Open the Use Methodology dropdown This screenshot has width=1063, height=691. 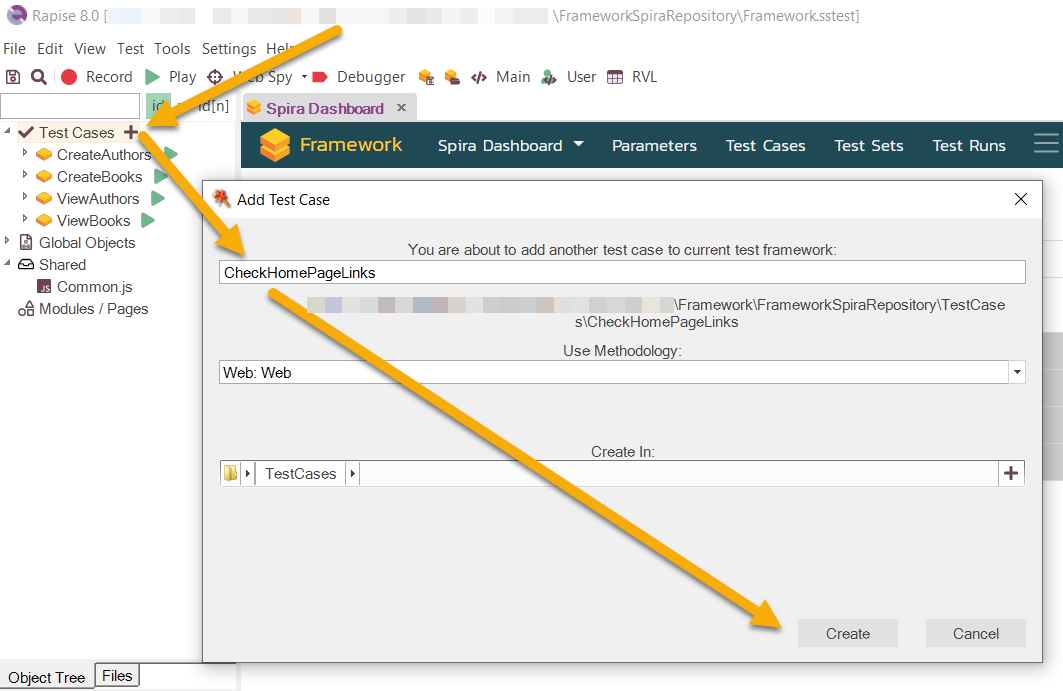click(1017, 372)
